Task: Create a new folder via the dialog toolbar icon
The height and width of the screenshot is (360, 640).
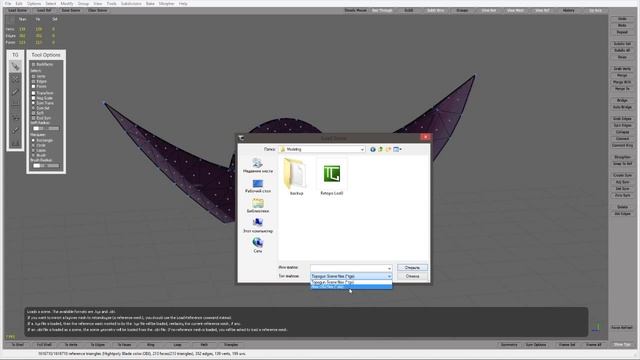Action: pyautogui.click(x=388, y=149)
